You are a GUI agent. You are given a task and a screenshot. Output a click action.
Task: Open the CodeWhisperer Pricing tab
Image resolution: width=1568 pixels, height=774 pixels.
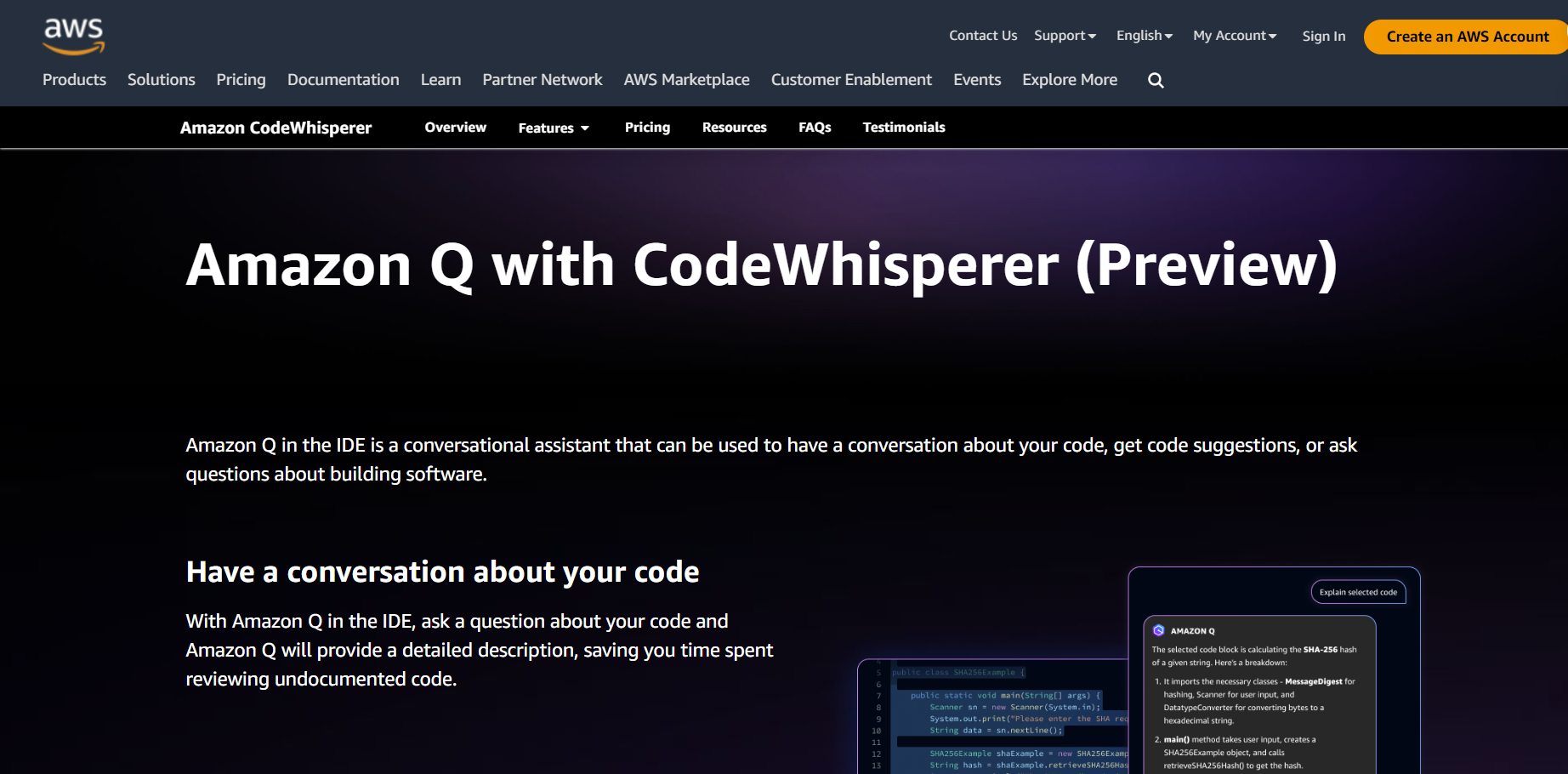coord(648,128)
